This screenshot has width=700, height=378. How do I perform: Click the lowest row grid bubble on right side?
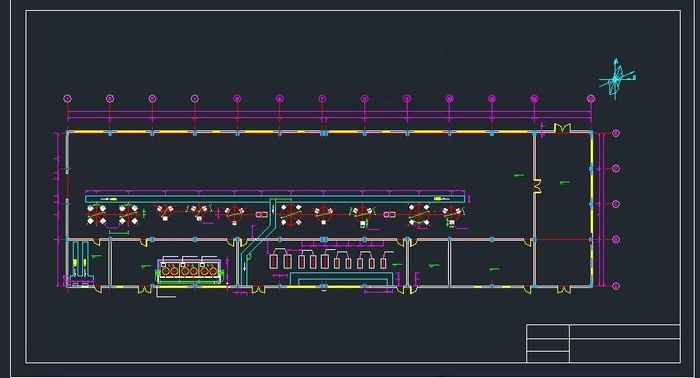616,286
